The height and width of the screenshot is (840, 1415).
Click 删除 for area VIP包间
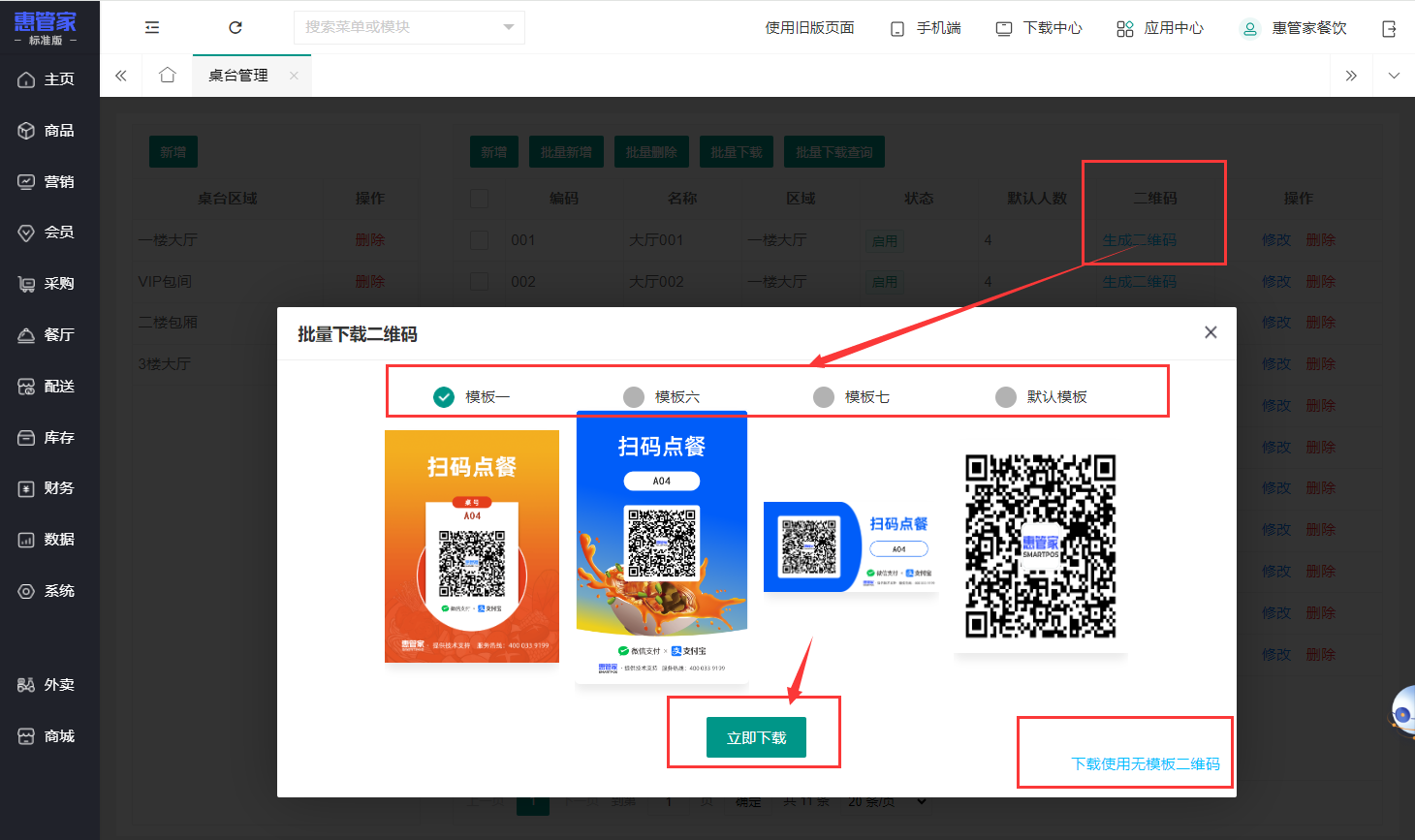point(370,282)
